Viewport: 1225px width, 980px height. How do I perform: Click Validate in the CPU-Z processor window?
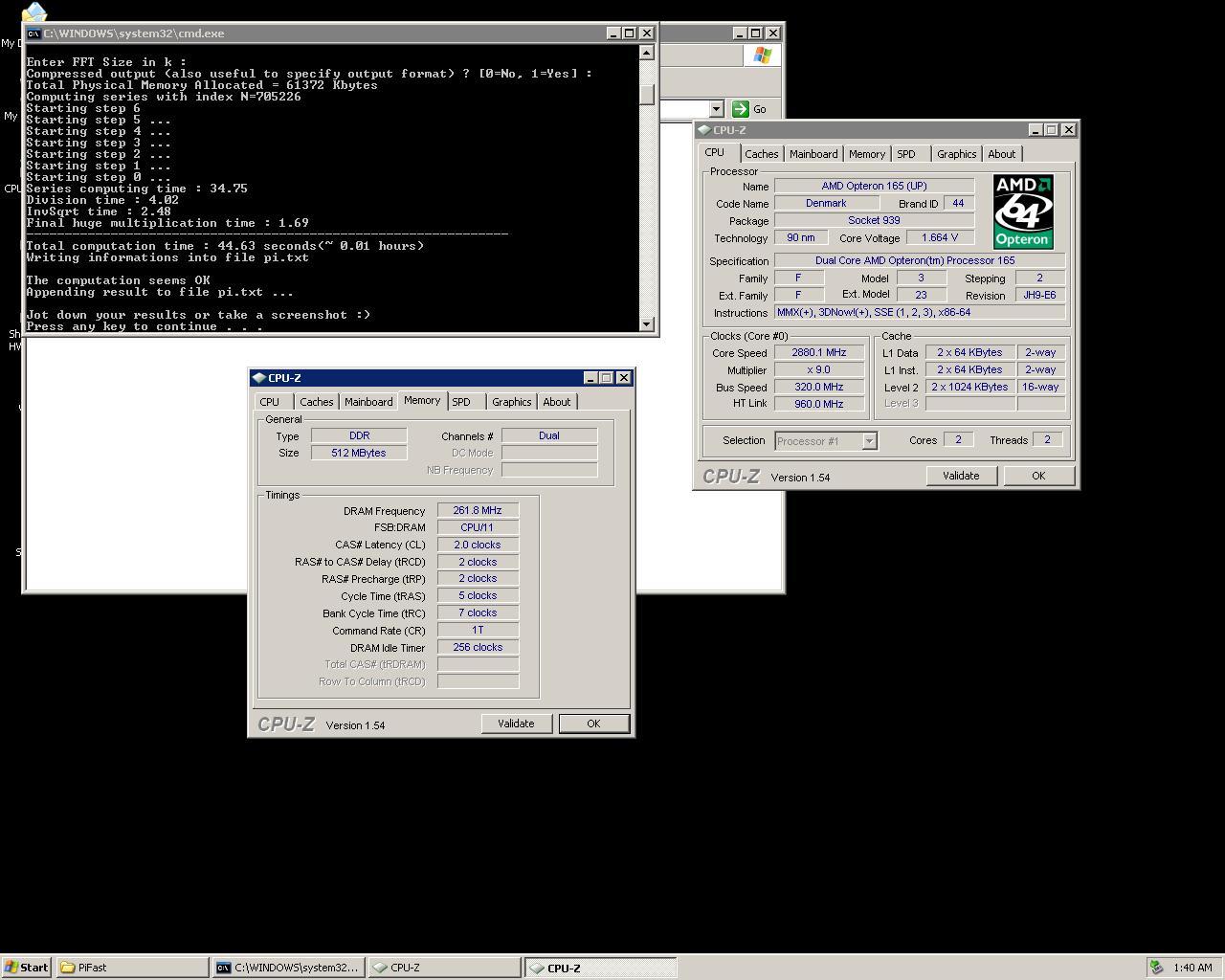(961, 476)
